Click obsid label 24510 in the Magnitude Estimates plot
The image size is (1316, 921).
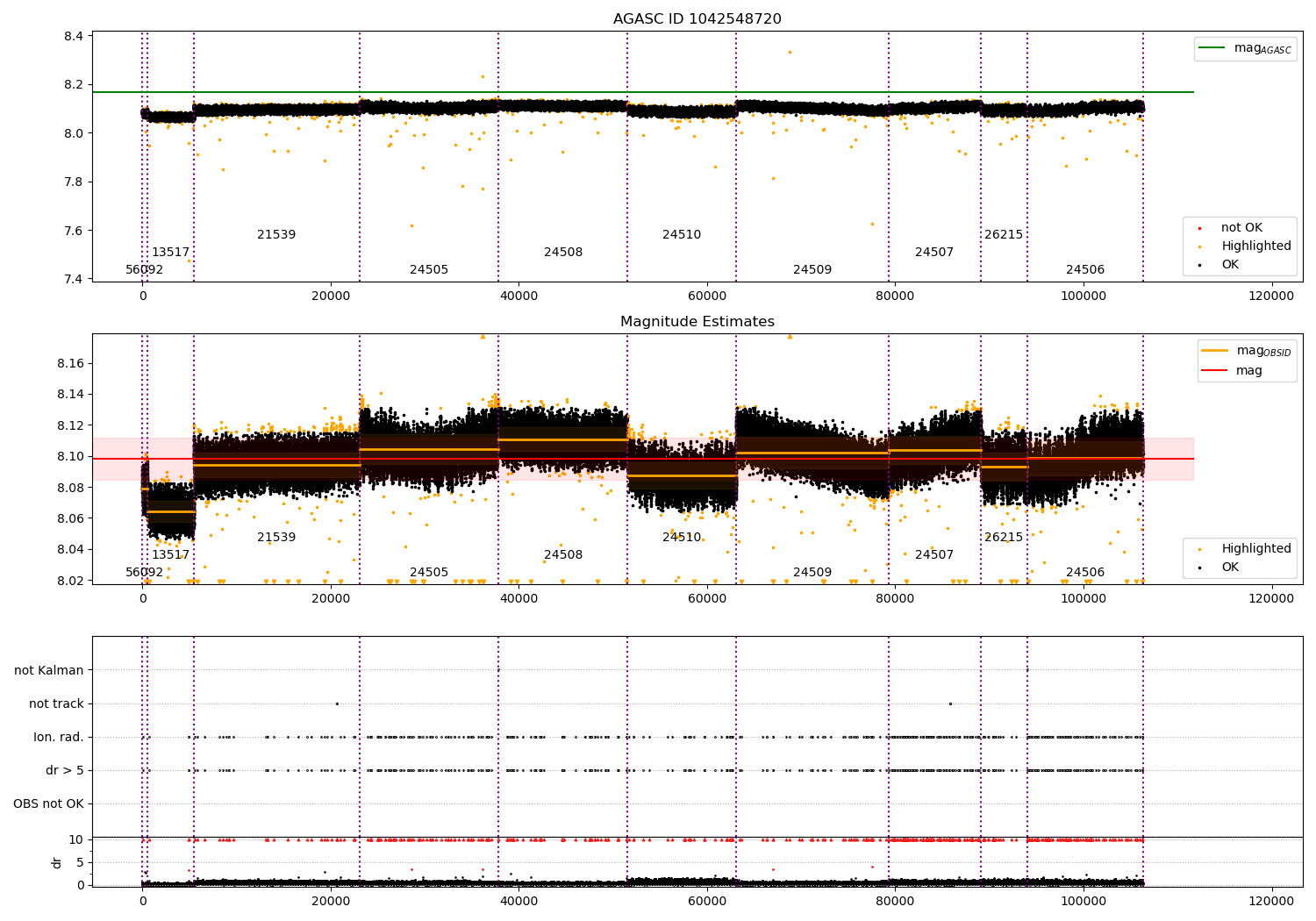[x=682, y=538]
